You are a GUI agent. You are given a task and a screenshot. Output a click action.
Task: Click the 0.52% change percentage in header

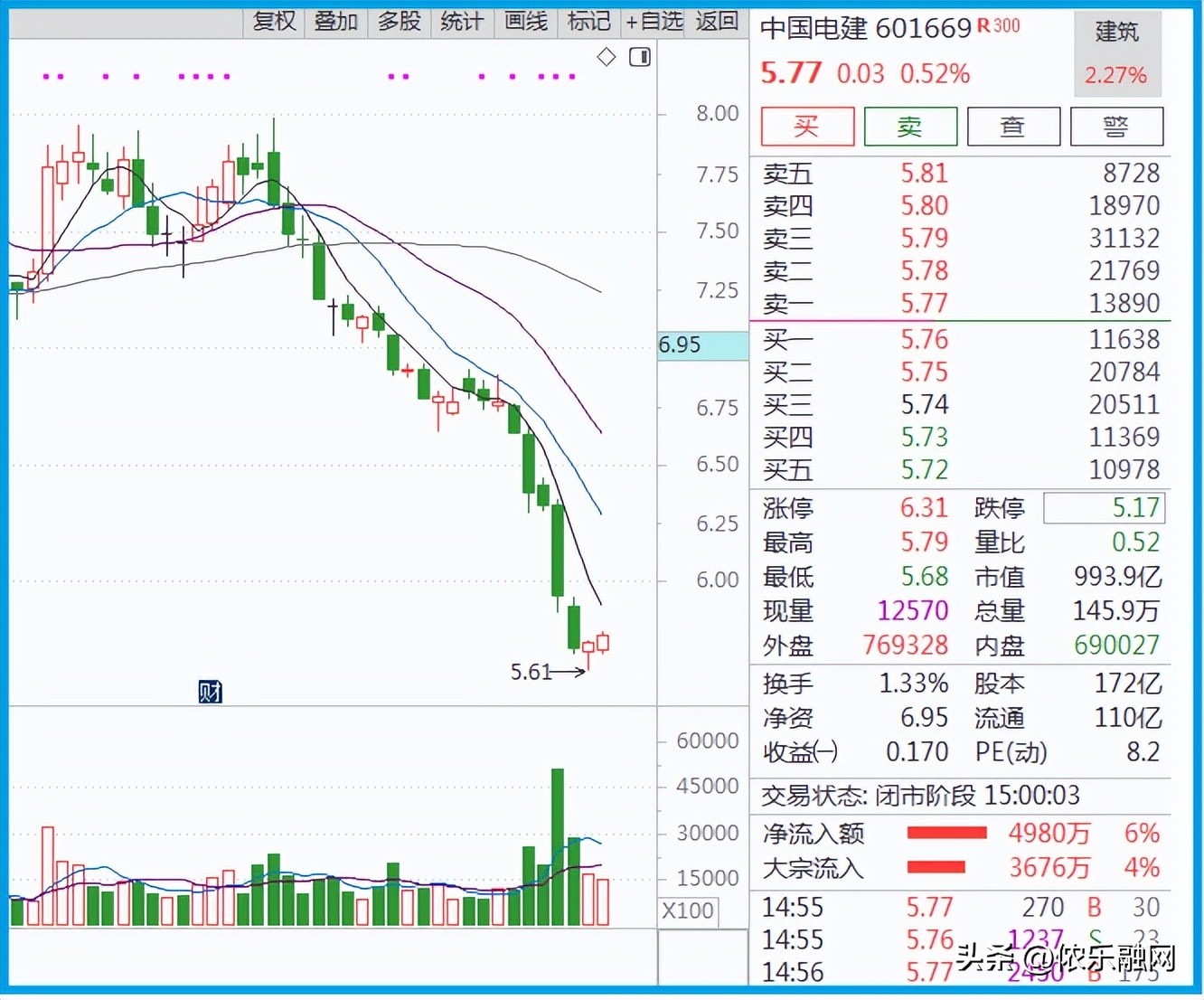[935, 73]
